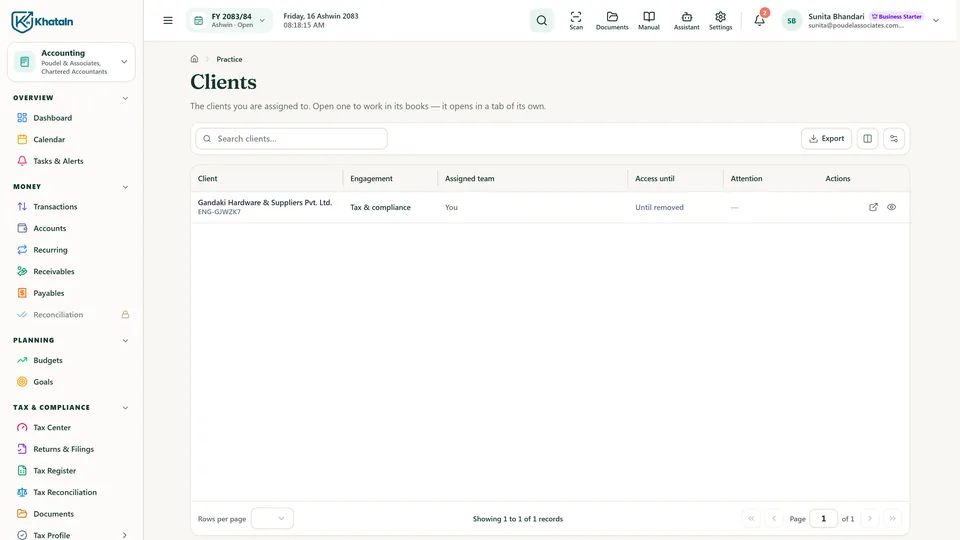The width and height of the screenshot is (960, 540).
Task: Open fiscal year FY 2083/84 selector
Action: (230, 20)
